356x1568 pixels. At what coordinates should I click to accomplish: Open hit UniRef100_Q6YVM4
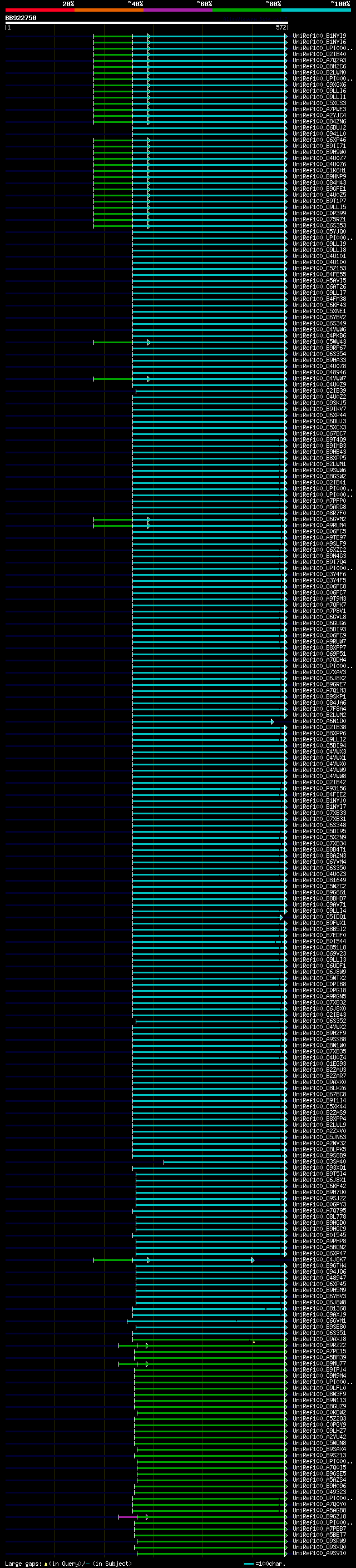point(319,861)
